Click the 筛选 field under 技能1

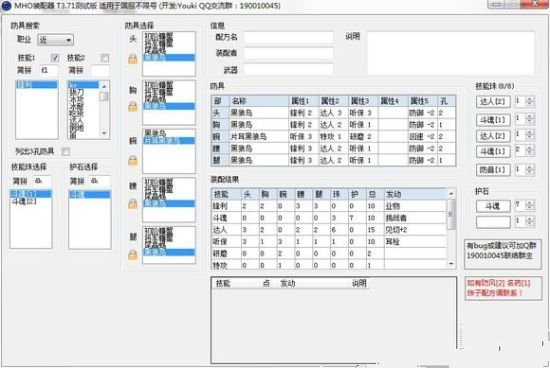(49, 70)
